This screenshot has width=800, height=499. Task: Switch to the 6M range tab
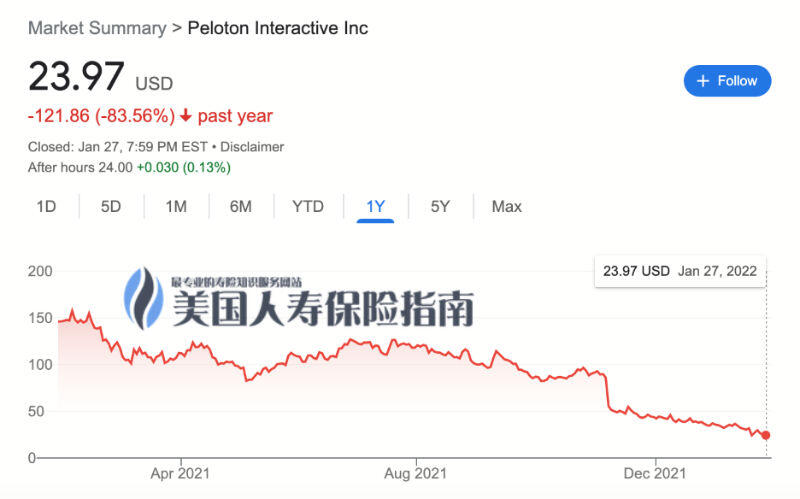241,207
